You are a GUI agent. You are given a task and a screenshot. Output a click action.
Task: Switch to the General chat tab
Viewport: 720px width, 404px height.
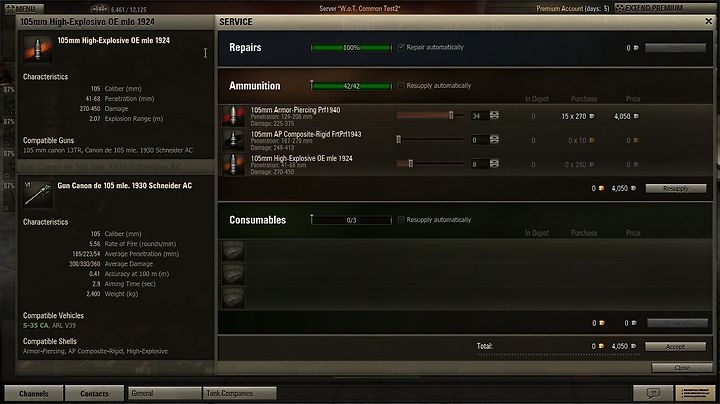(165, 393)
